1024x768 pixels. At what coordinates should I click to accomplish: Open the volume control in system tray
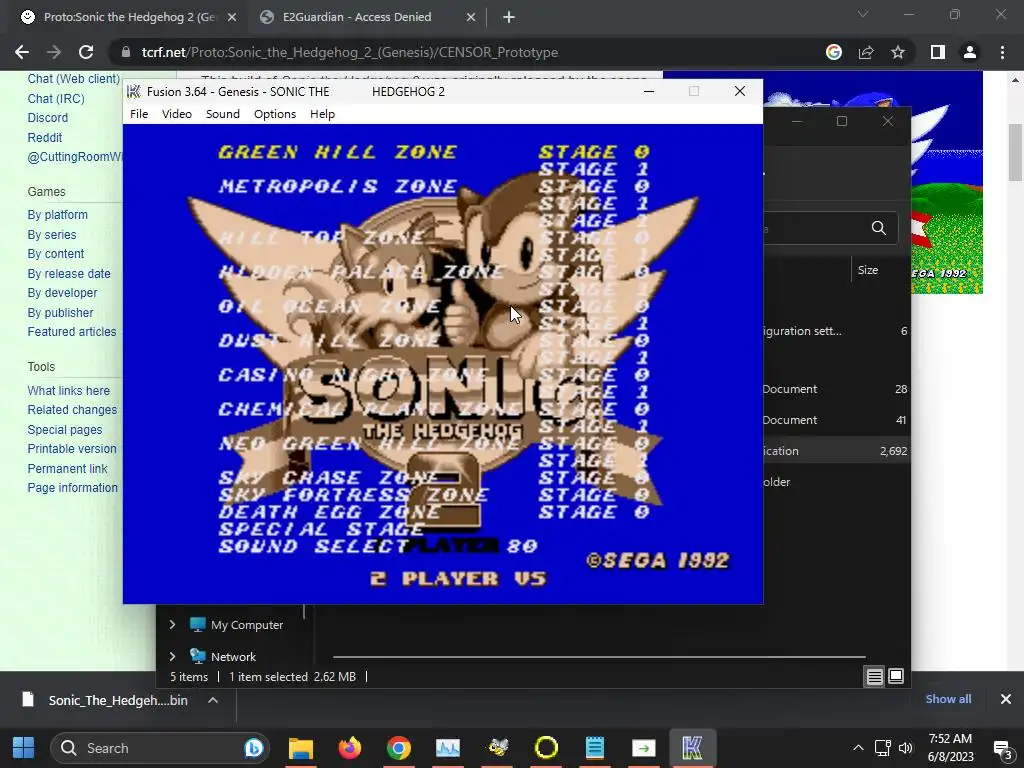click(x=905, y=748)
